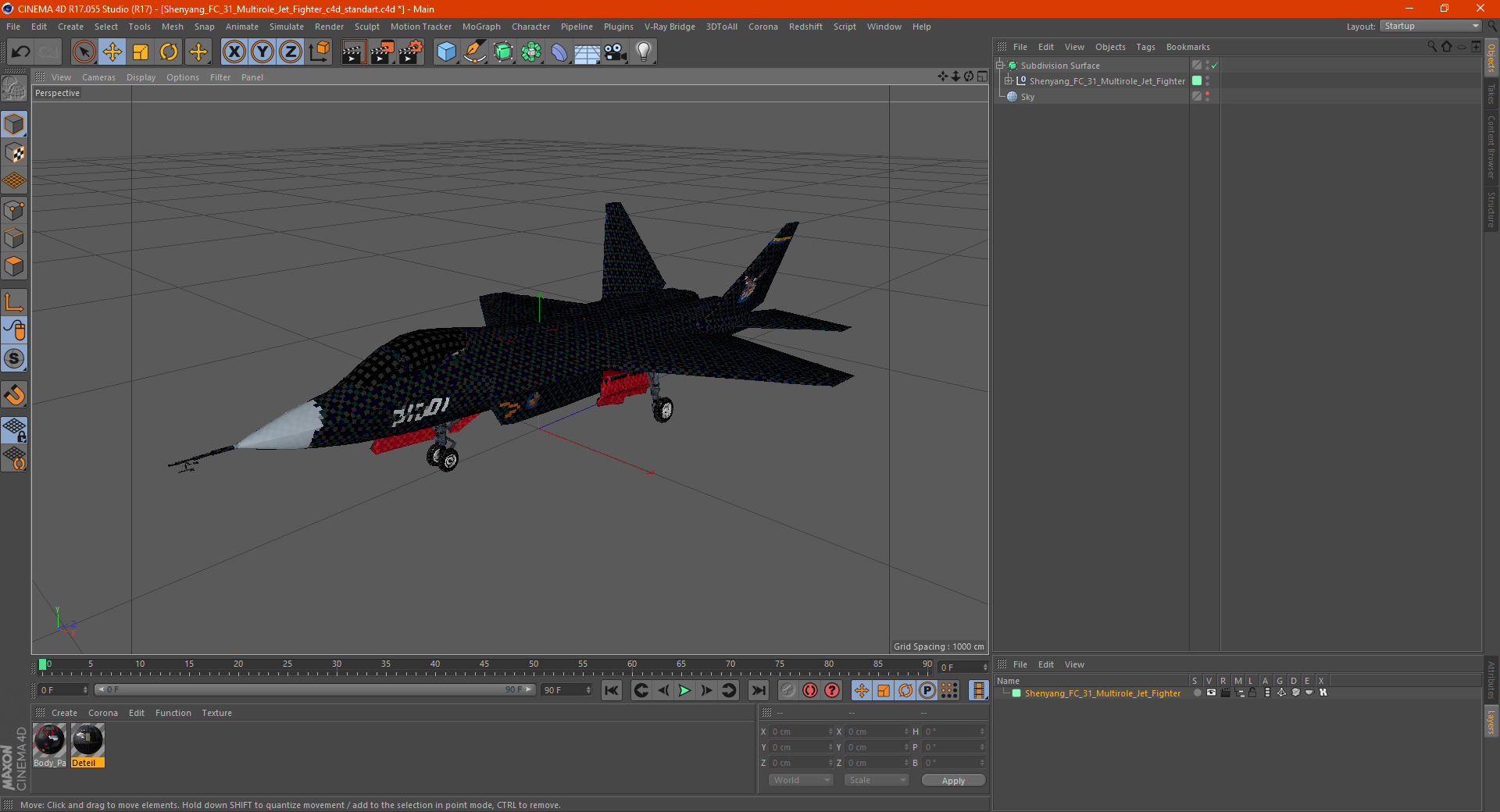Select the Sky object
This screenshot has height=812, width=1500.
[x=1027, y=97]
